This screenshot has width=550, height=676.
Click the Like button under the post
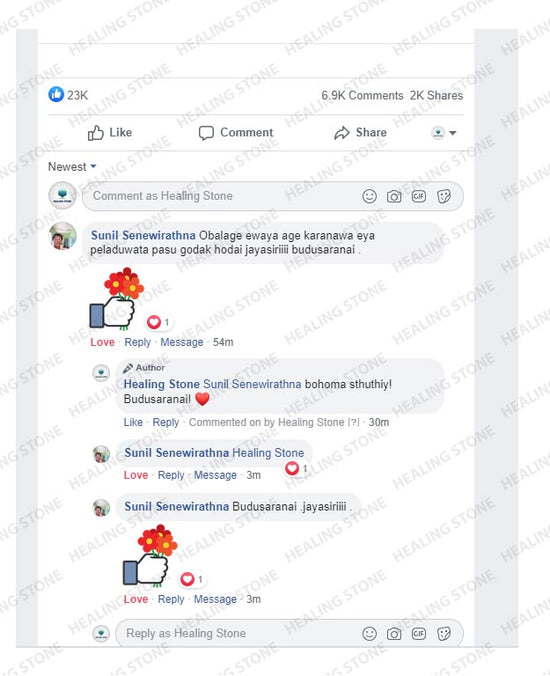coord(109,133)
